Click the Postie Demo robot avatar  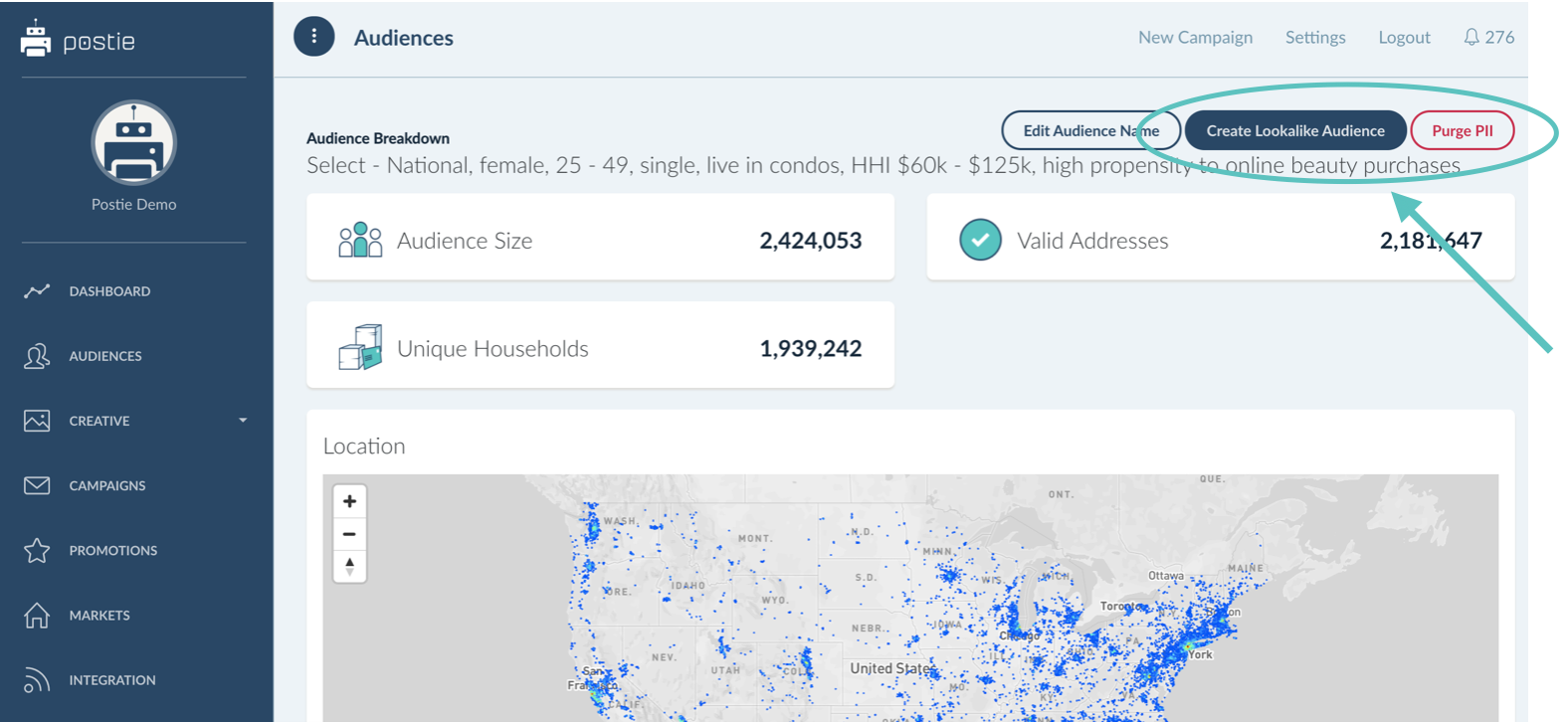pyautogui.click(x=134, y=143)
